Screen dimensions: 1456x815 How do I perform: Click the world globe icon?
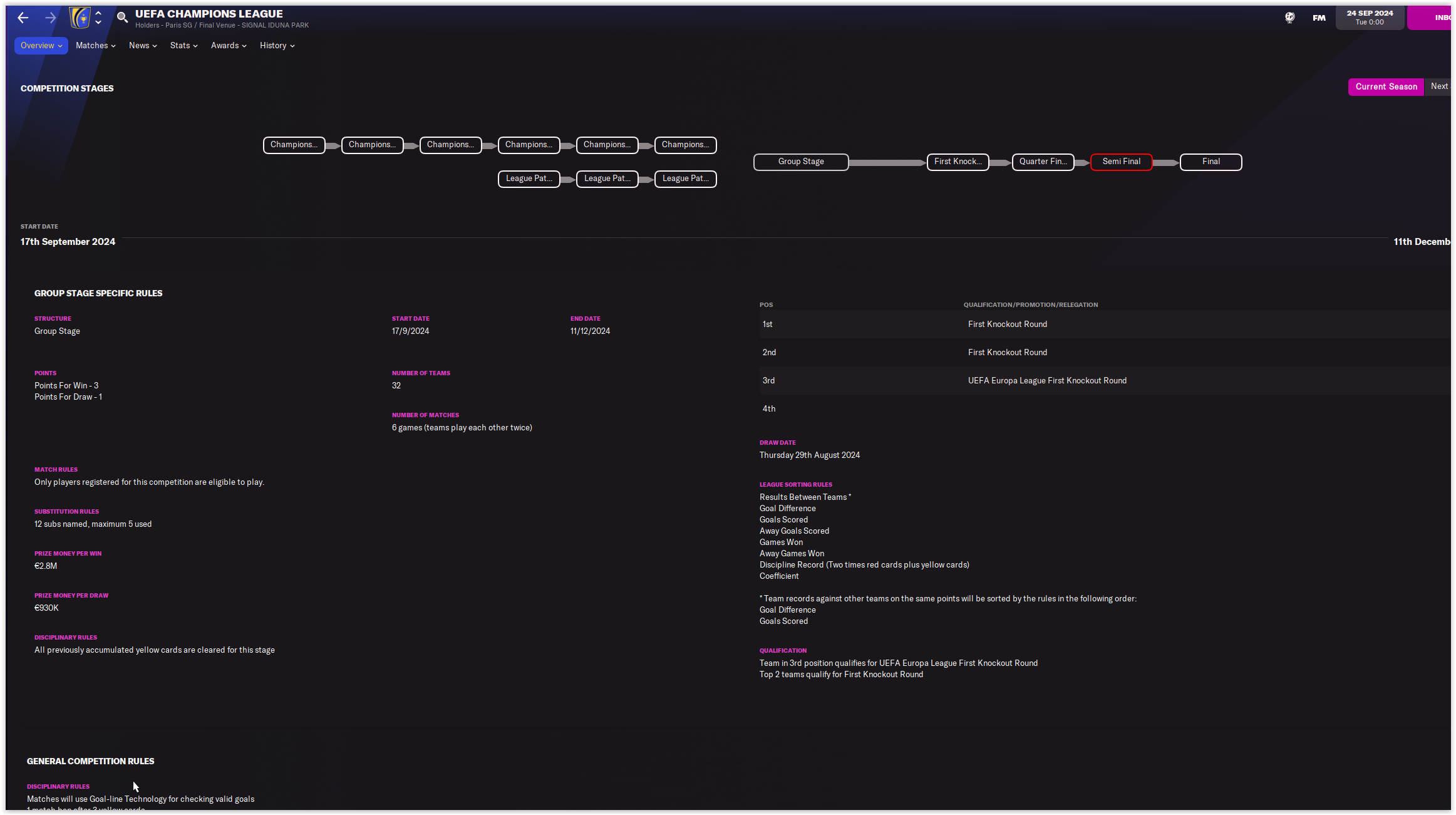pos(1289,18)
